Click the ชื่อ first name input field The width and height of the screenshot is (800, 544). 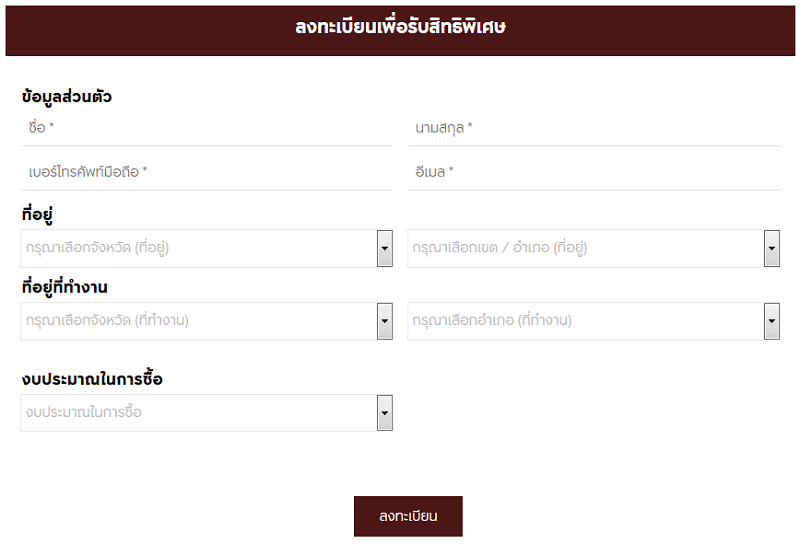coord(207,128)
